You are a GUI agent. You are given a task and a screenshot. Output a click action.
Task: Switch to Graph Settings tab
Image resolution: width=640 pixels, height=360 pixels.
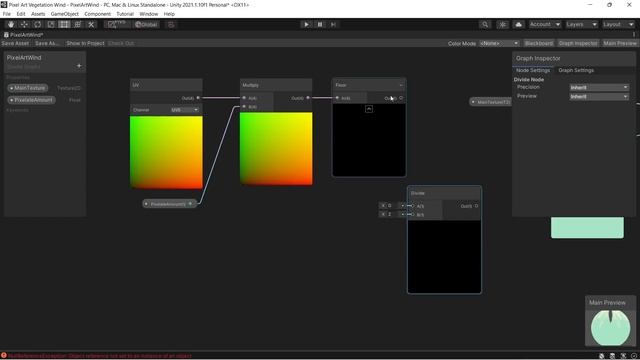point(576,70)
